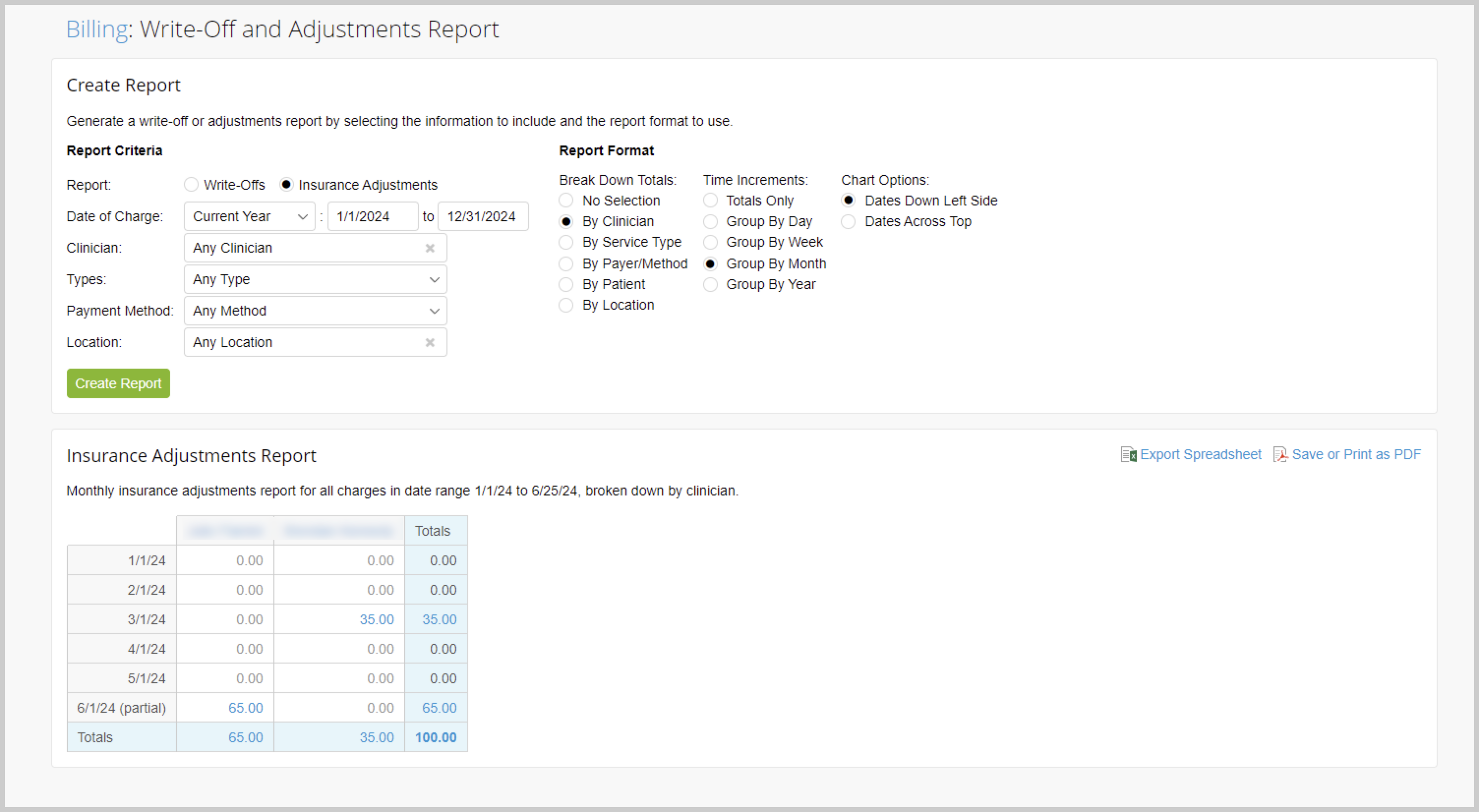This screenshot has height=812, width=1479.
Task: Choose the By Clinician breakdown option
Action: 566,222
